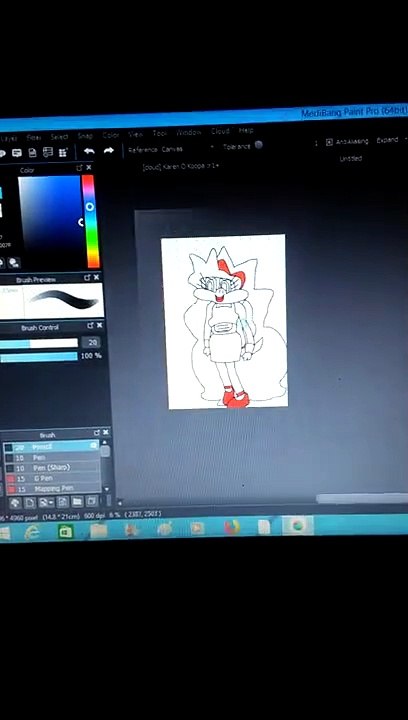
Task: Enable the Anti-aliasing checkbox
Action: pos(329,142)
